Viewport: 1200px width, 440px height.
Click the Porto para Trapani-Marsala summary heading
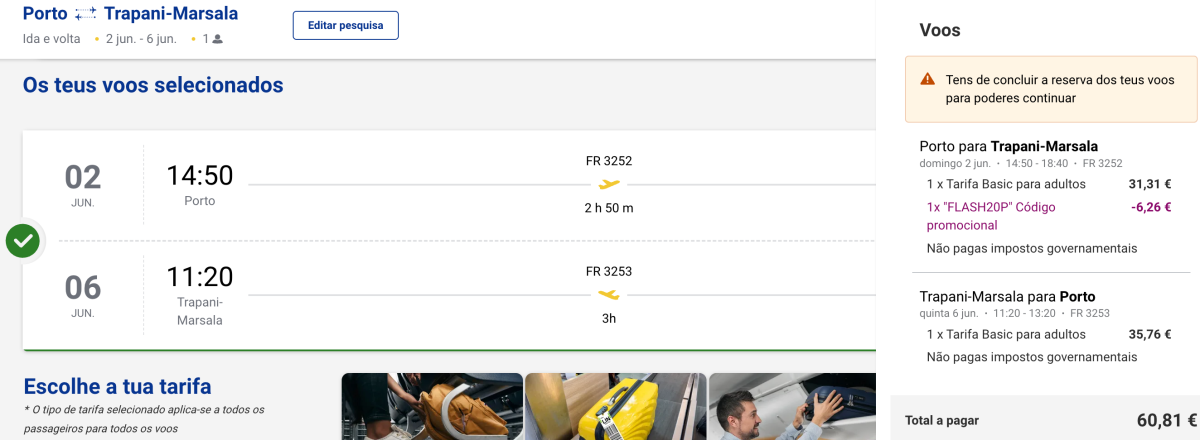pos(1009,146)
